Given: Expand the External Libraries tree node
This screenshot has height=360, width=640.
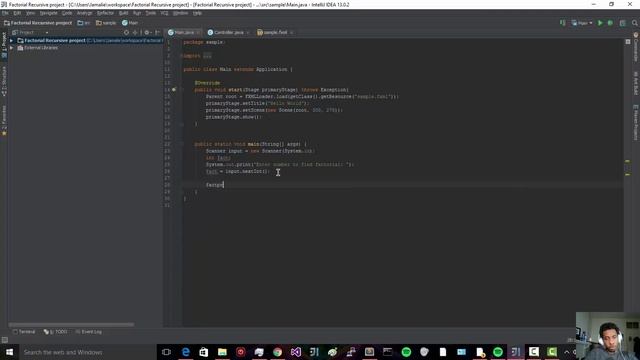Looking at the screenshot, I should [11, 48].
